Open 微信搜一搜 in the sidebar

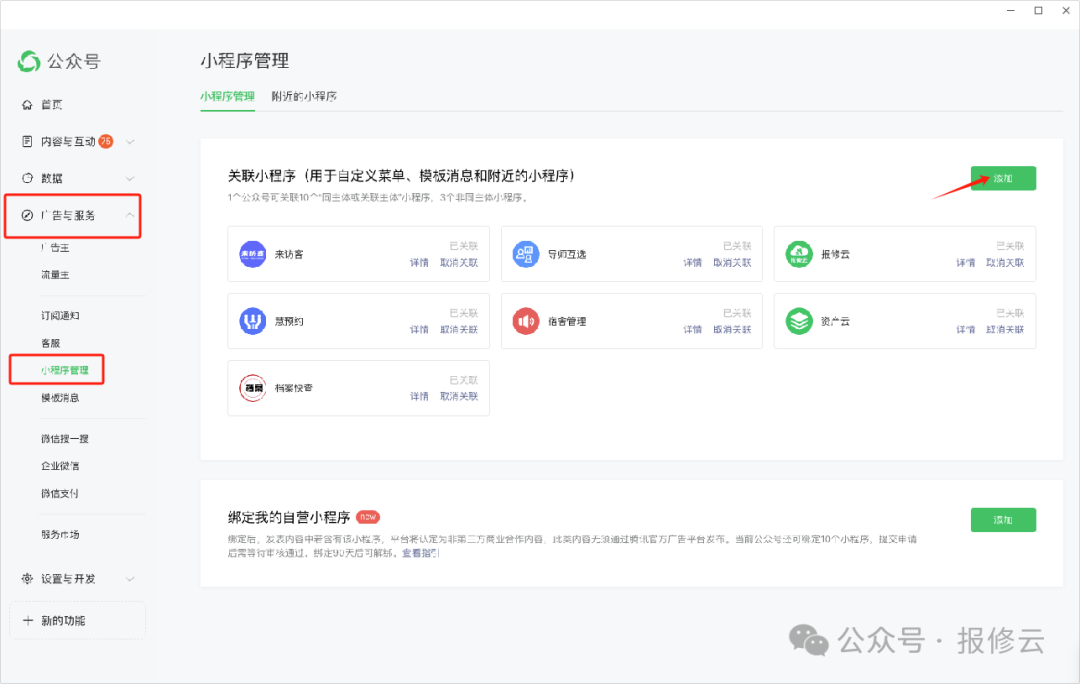(65, 439)
